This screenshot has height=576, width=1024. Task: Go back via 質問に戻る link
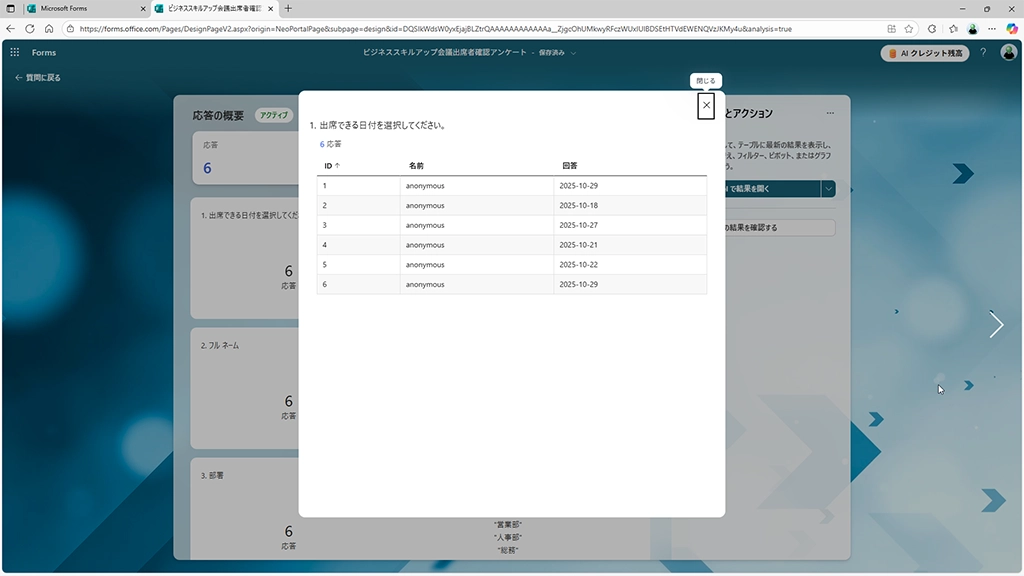(38, 77)
